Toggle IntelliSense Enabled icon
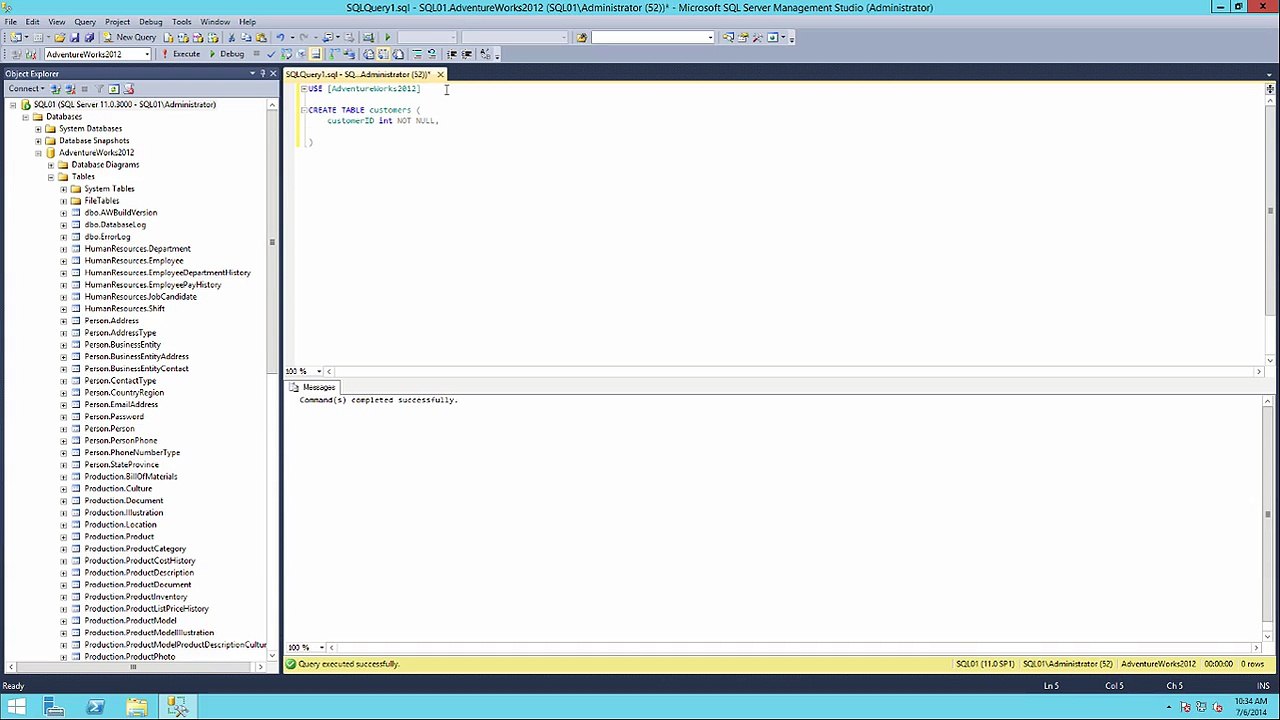Image resolution: width=1280 pixels, height=720 pixels. click(x=315, y=54)
